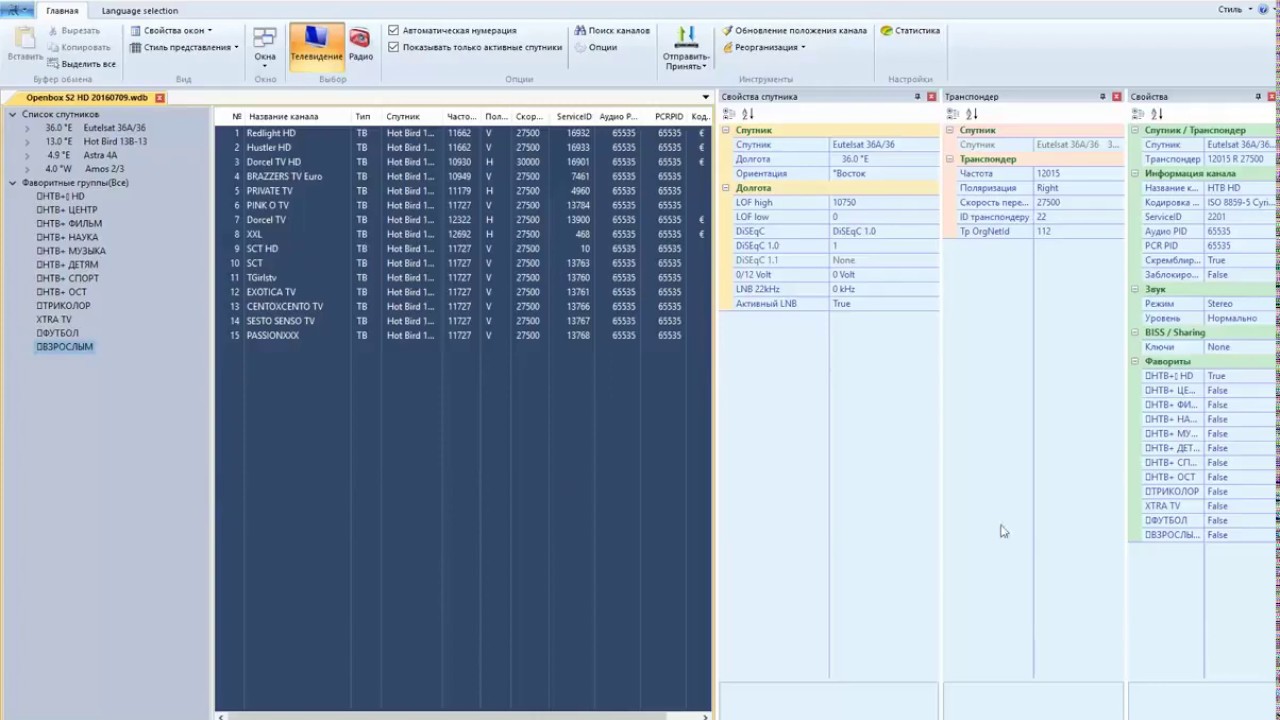Collapse Информация канала section in Свойства
The height and width of the screenshot is (720, 1280).
(x=1135, y=174)
